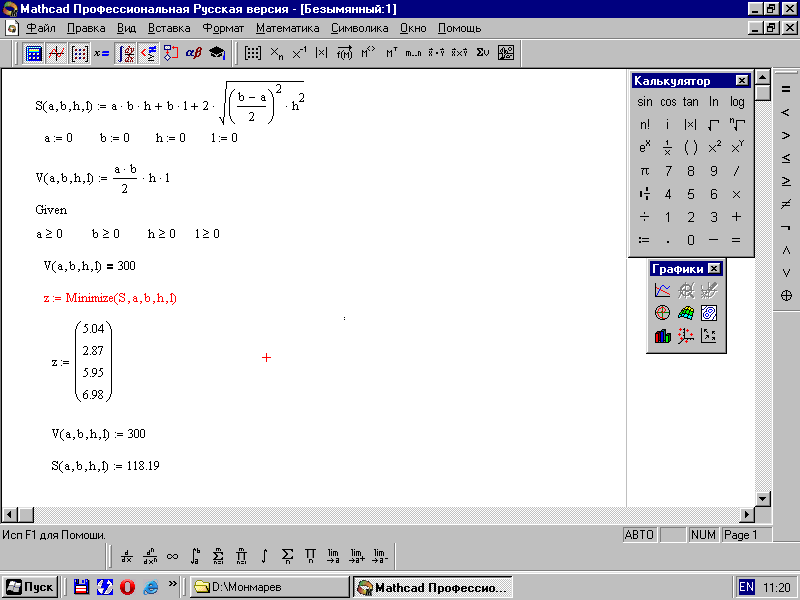Insert polar plot from Graphs palette
The image size is (800, 600).
coord(662,313)
